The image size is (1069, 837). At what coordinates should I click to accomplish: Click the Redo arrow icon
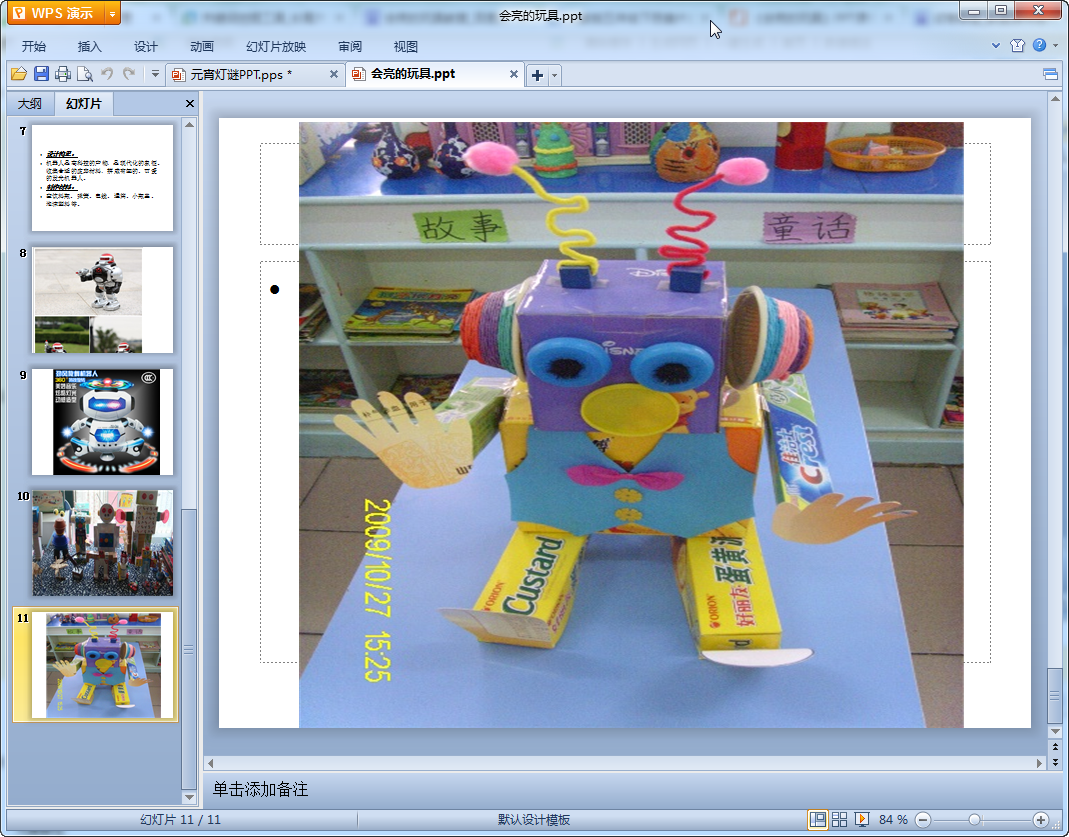pyautogui.click(x=129, y=74)
